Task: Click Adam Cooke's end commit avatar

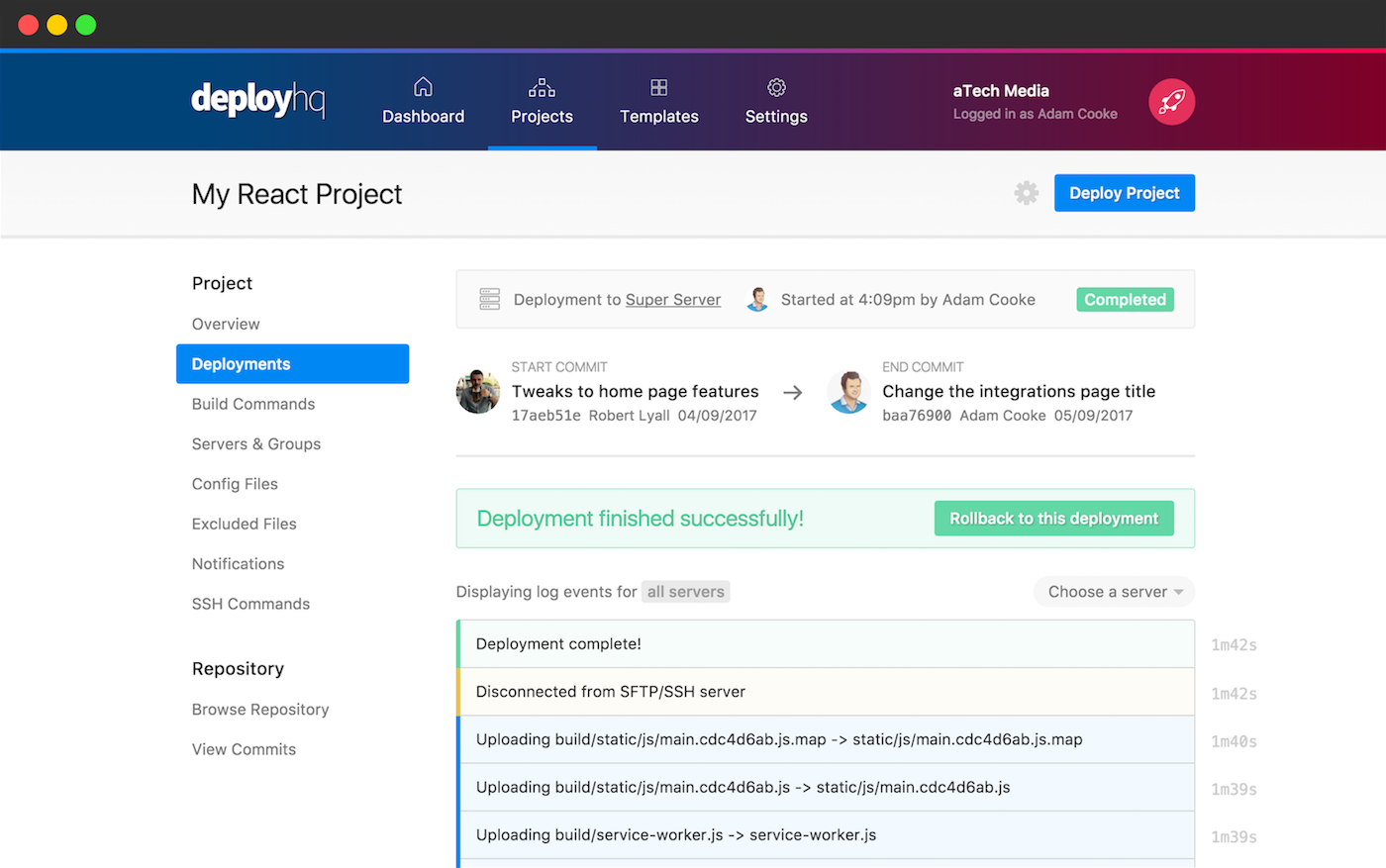Action: 848,392
